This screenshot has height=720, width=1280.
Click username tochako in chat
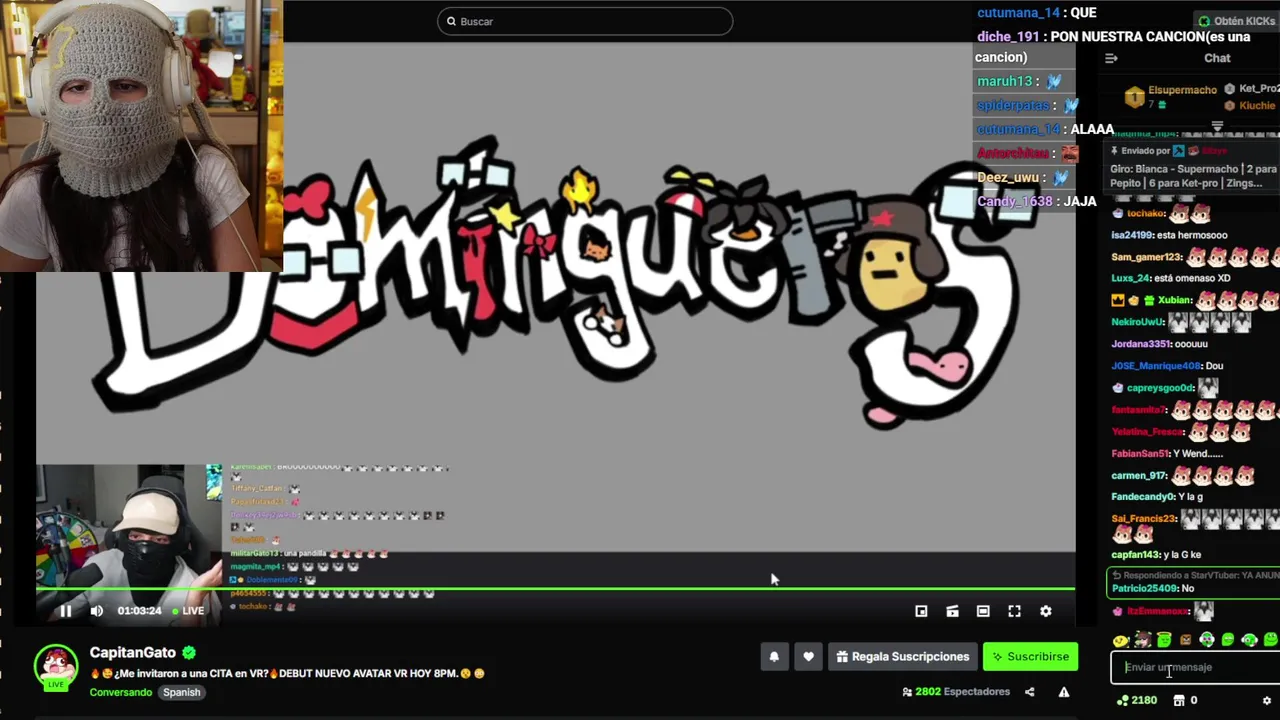(x=1146, y=213)
